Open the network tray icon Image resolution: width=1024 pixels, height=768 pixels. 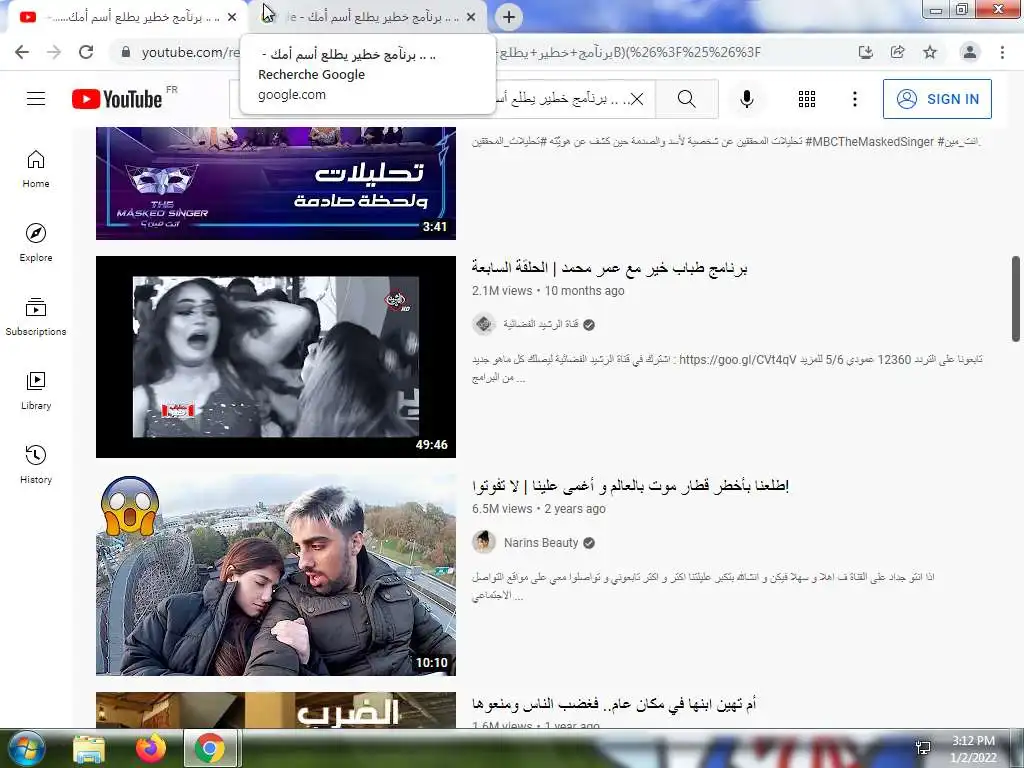pyautogui.click(x=923, y=748)
